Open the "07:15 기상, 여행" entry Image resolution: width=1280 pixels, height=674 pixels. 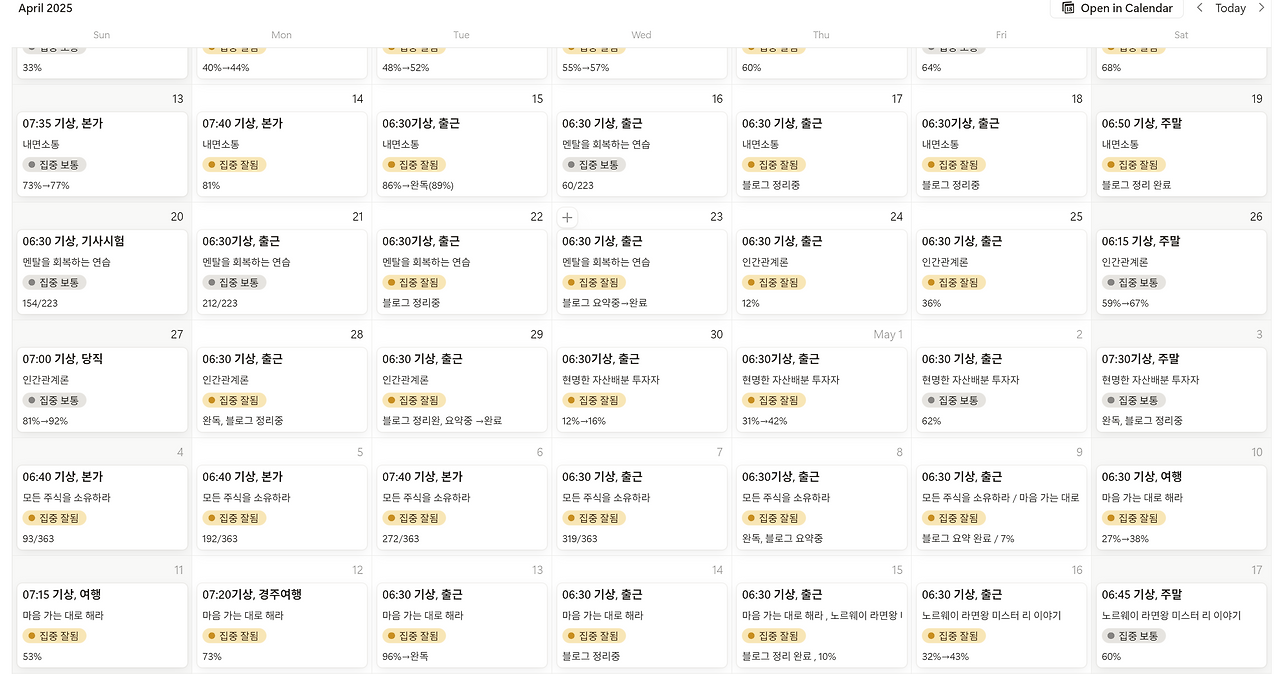62,594
